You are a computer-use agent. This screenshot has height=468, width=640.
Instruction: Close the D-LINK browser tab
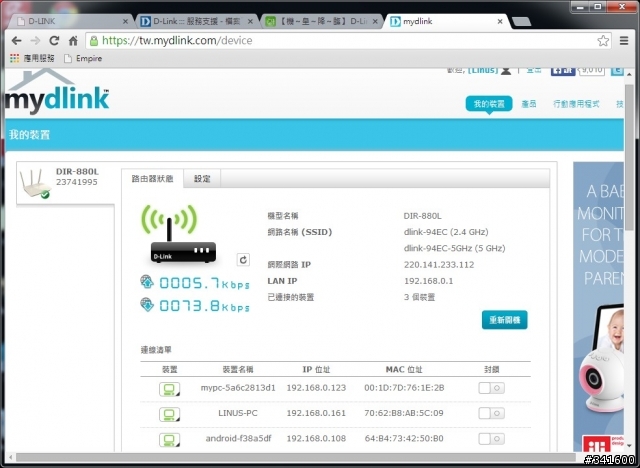coord(125,21)
